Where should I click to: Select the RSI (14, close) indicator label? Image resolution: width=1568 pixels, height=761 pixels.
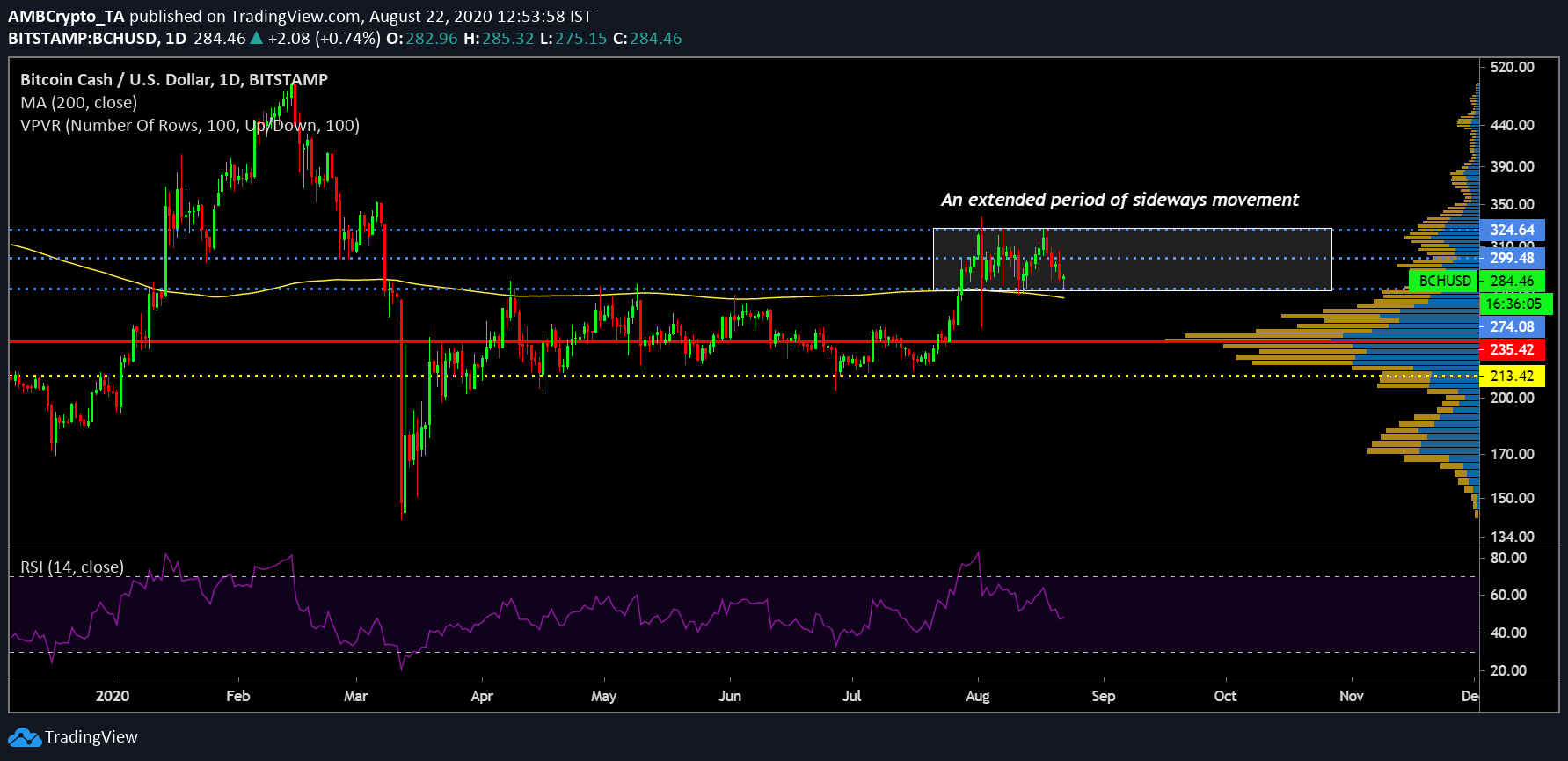[x=72, y=567]
